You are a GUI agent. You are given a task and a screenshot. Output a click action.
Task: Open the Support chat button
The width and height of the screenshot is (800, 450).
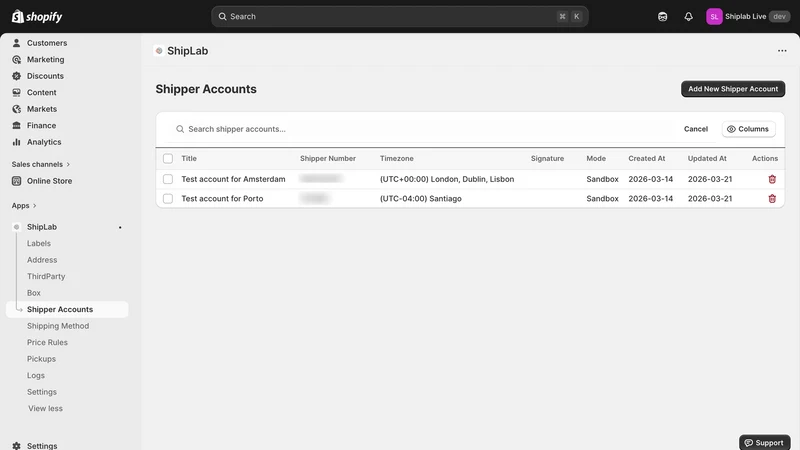(x=764, y=442)
